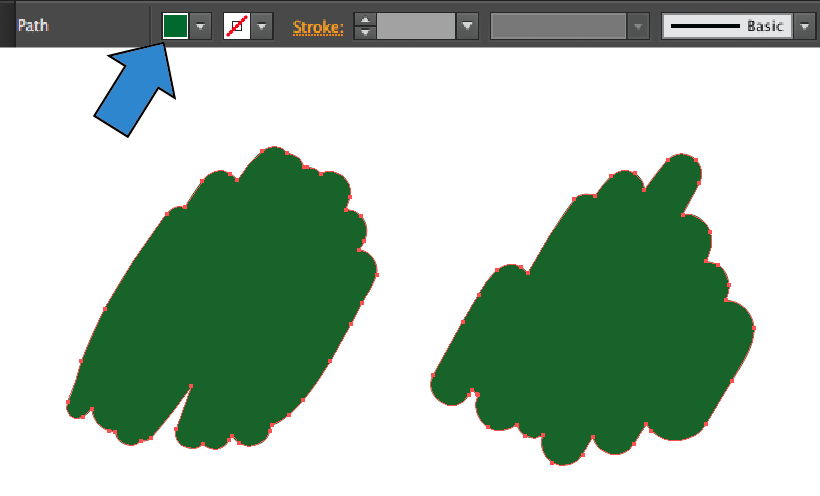Expand the stroke color dropdown arrow
This screenshot has width=820, height=496.
(x=262, y=27)
